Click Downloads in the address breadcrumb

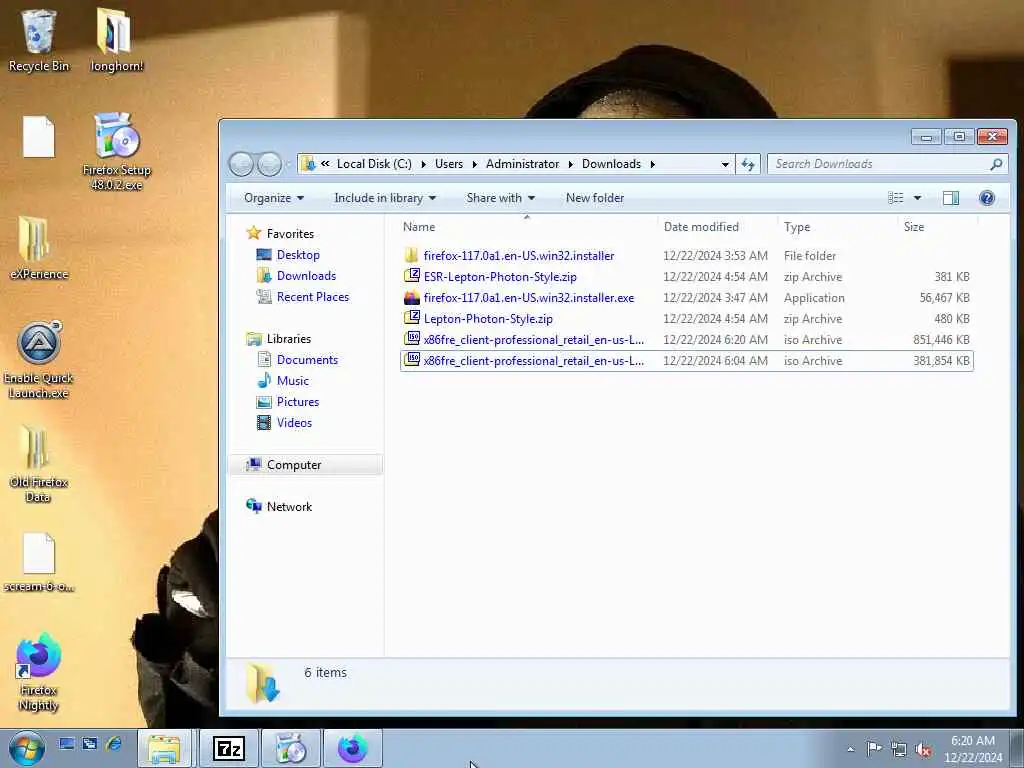point(611,164)
